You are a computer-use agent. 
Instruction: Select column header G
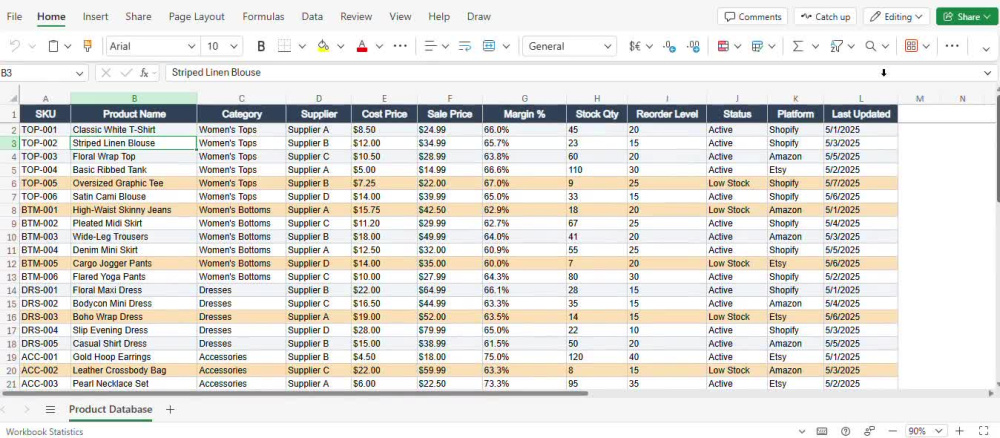pos(524,98)
